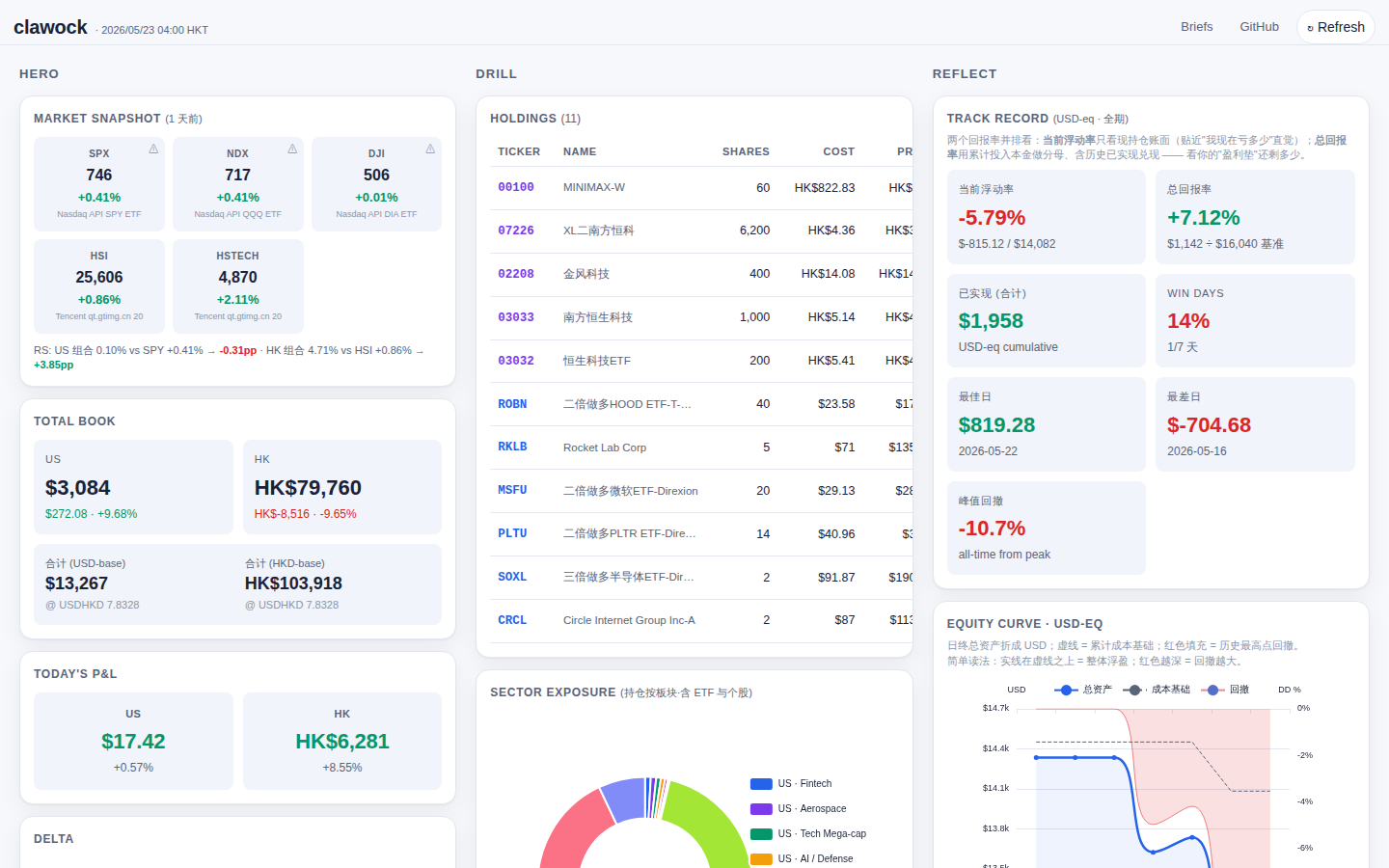The width and height of the screenshot is (1389, 868).
Task: Click the US · AI / Defense orange swatch
Action: pos(761,859)
